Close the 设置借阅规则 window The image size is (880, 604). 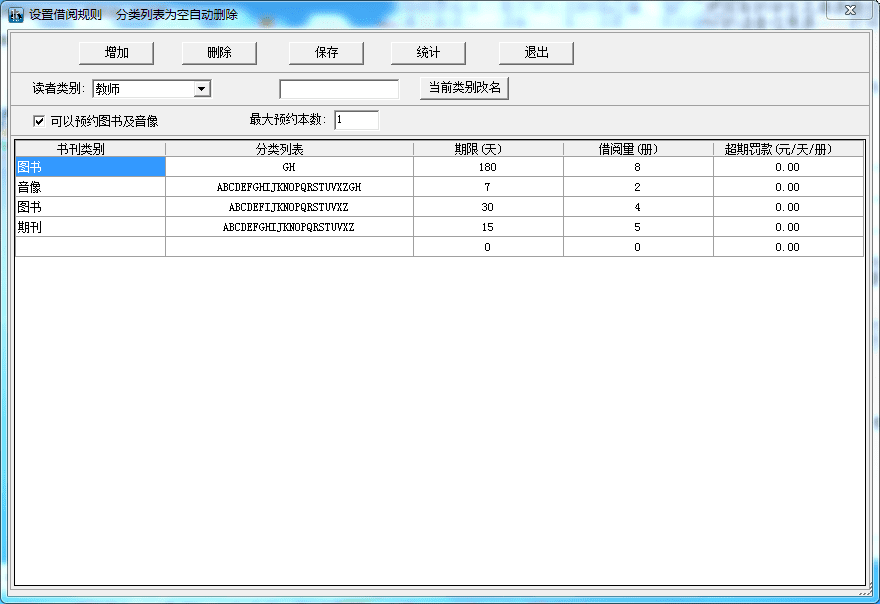point(848,10)
